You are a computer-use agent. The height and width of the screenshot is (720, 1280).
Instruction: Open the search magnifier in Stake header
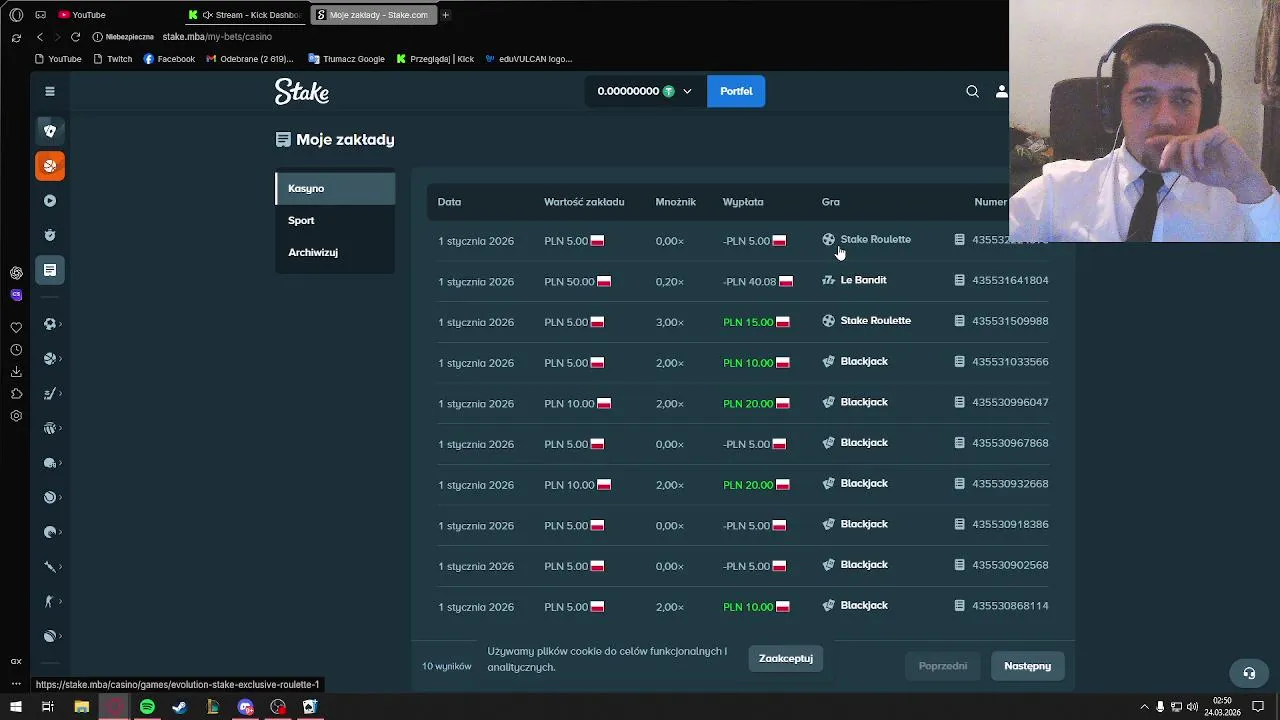click(x=972, y=91)
